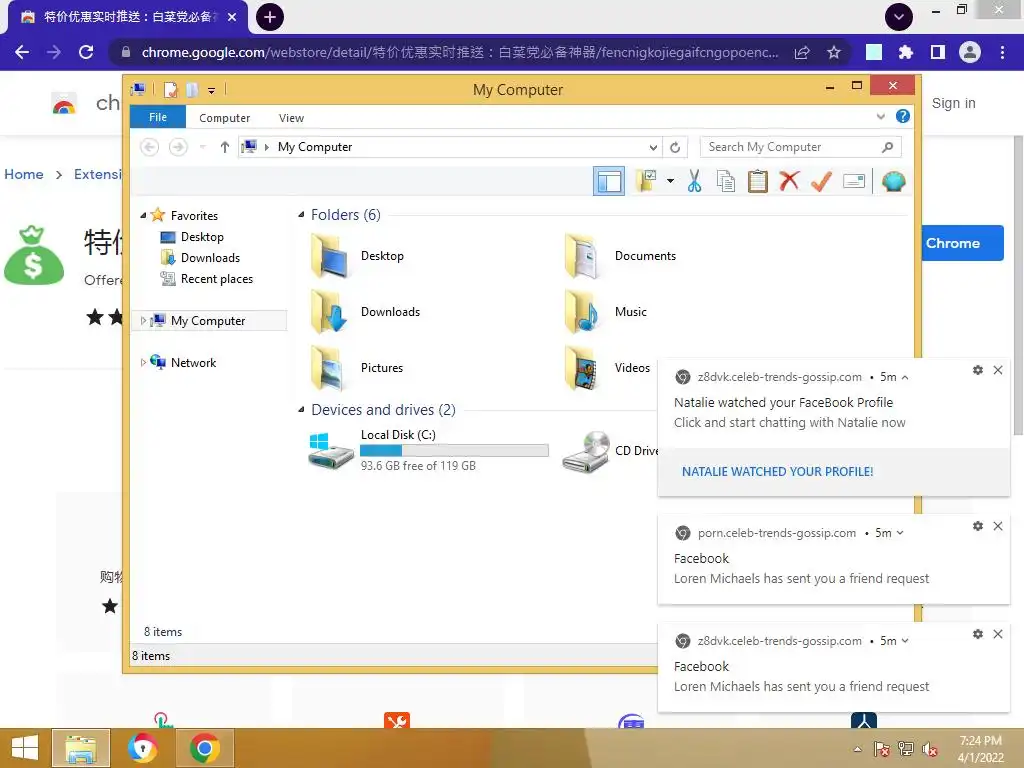Open the View ribbon tab

291,118
